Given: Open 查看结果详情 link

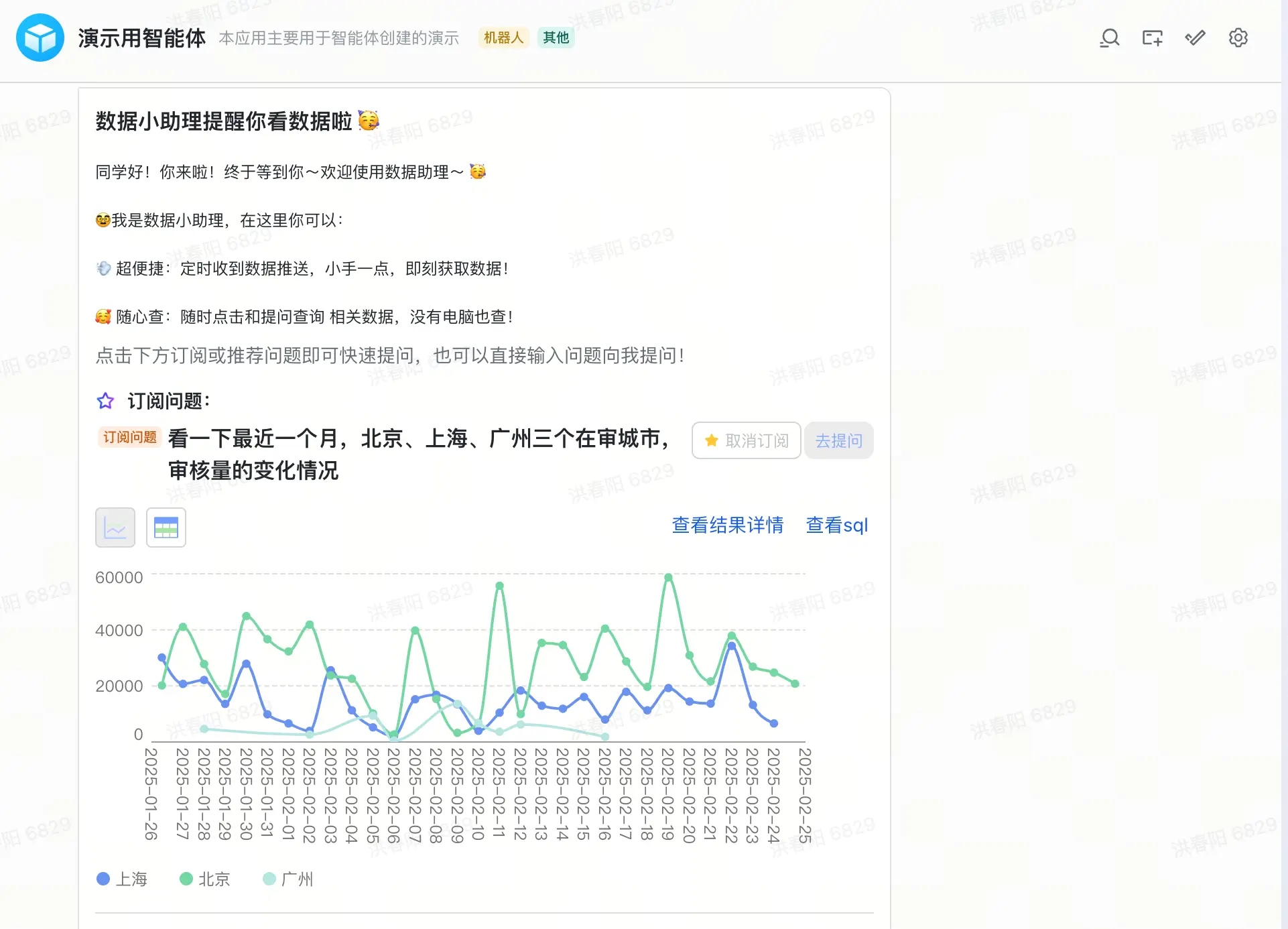Looking at the screenshot, I should tap(728, 525).
